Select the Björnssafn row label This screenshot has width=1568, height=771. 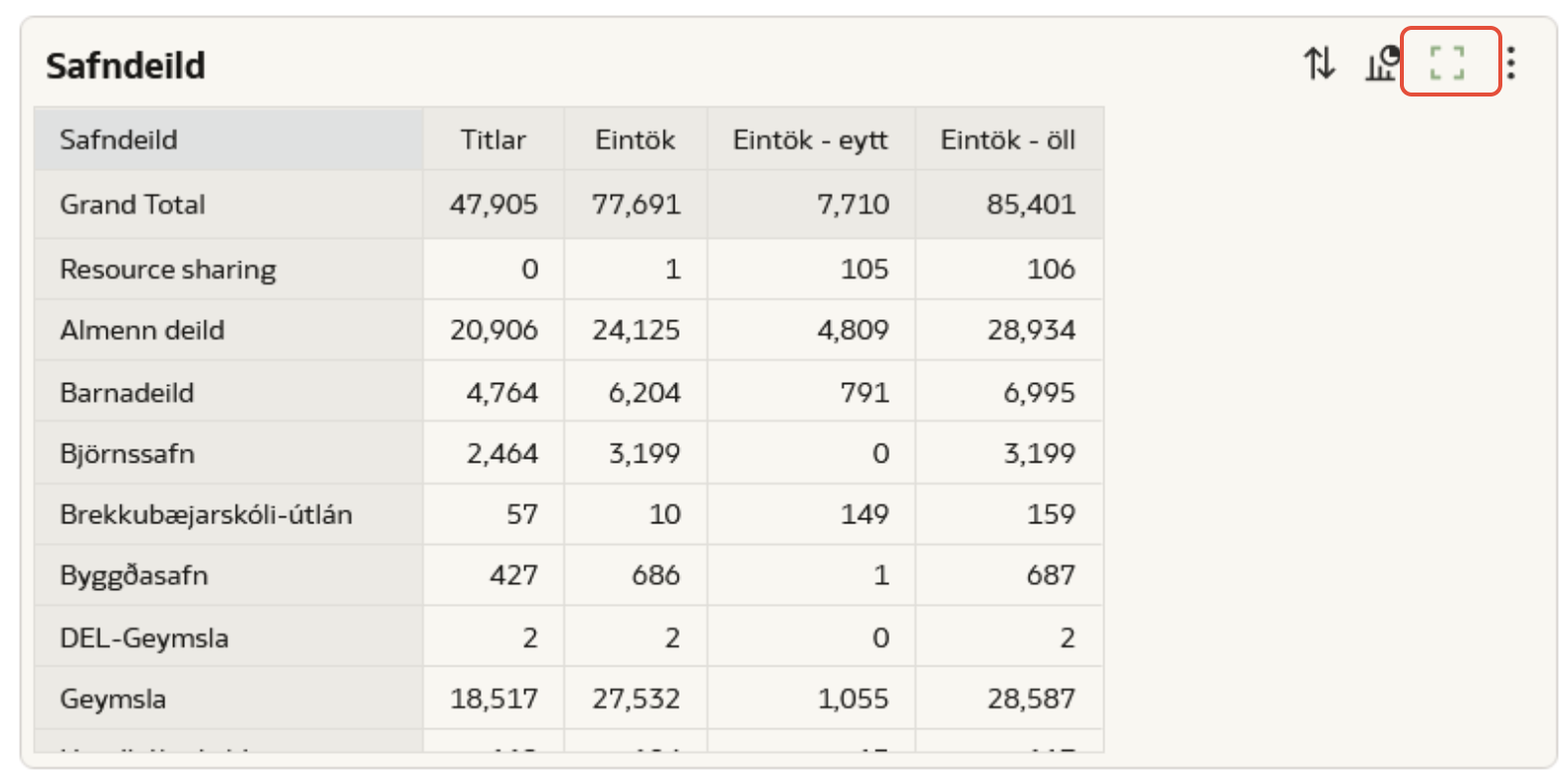[126, 454]
